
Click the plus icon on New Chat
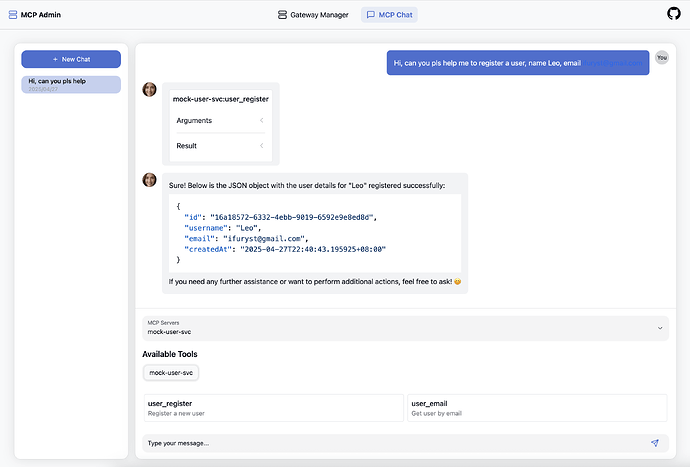[x=54, y=59]
